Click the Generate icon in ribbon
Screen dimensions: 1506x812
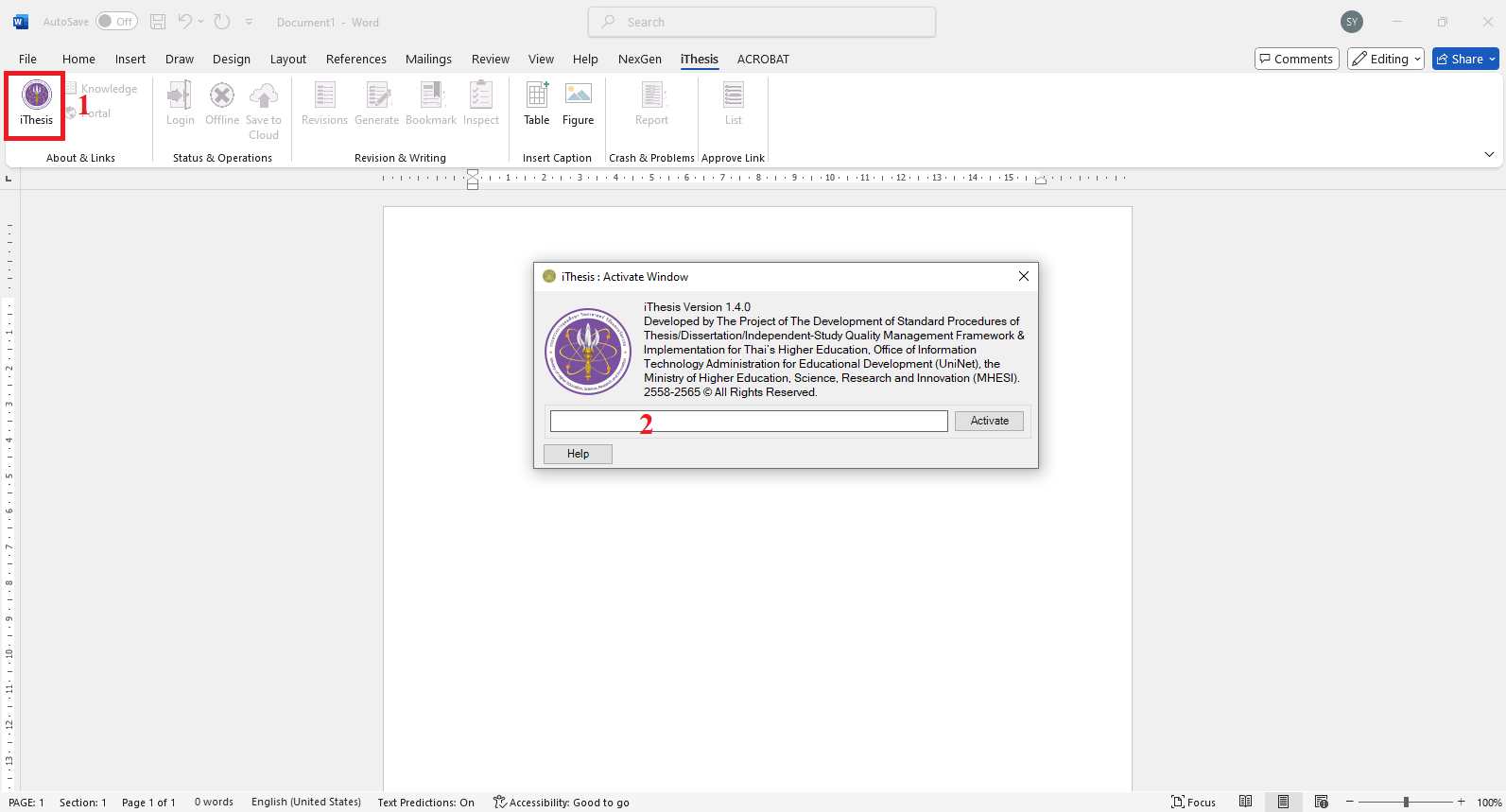pyautogui.click(x=376, y=103)
